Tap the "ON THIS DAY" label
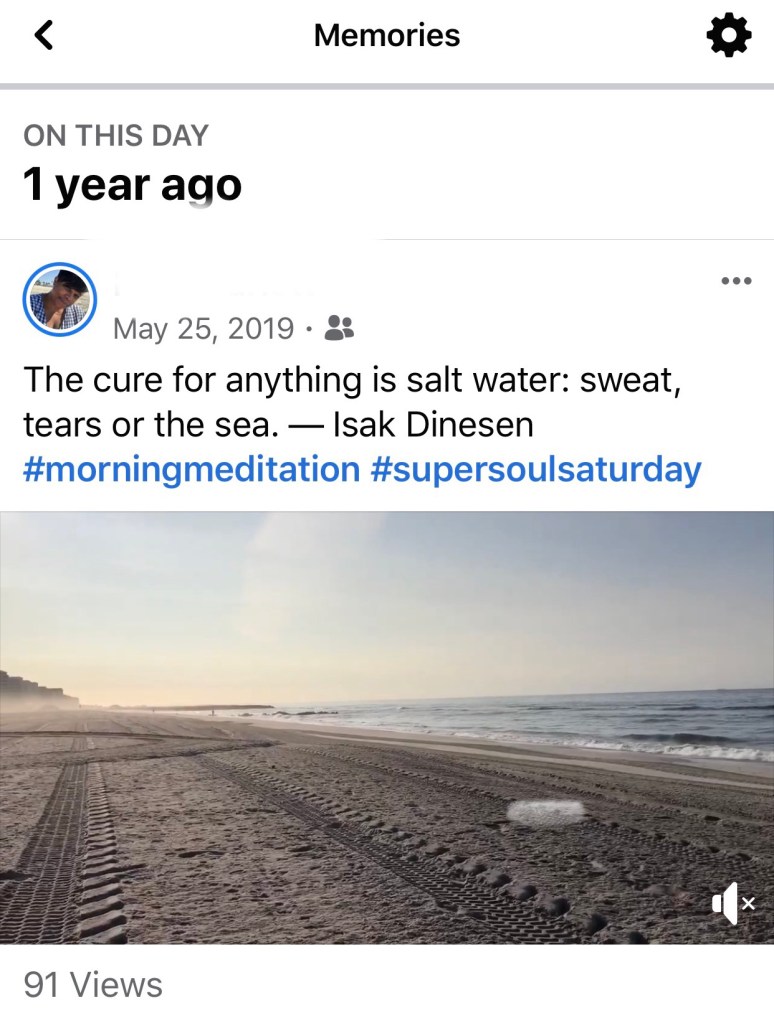This screenshot has width=774, height=1023. pos(116,136)
